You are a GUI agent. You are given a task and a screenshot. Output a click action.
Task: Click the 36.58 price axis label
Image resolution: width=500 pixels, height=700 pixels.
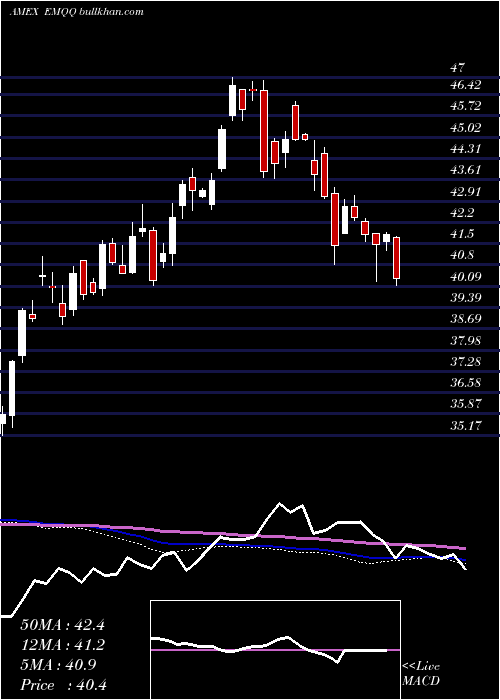(466, 383)
